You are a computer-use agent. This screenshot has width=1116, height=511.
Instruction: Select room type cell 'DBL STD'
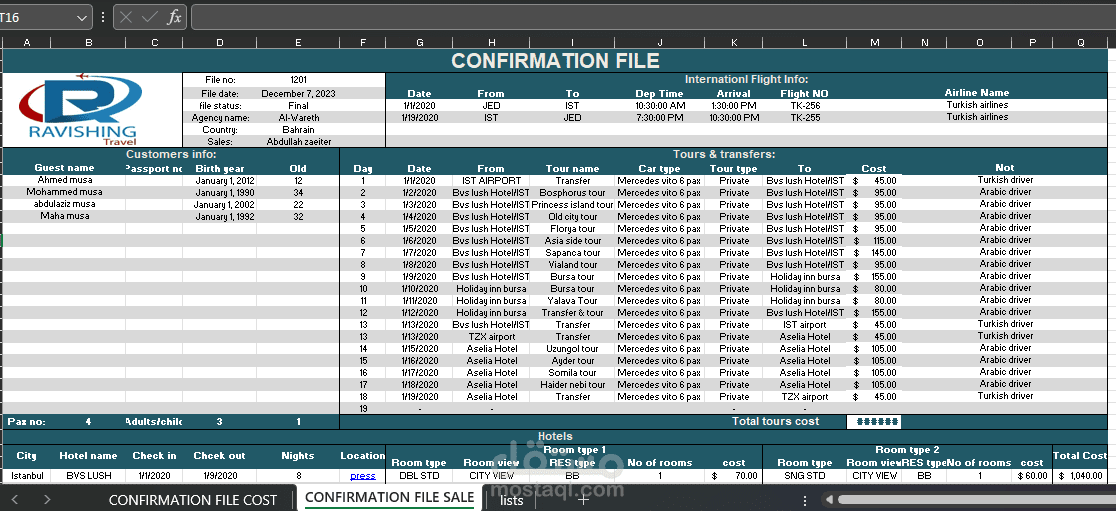click(419, 475)
